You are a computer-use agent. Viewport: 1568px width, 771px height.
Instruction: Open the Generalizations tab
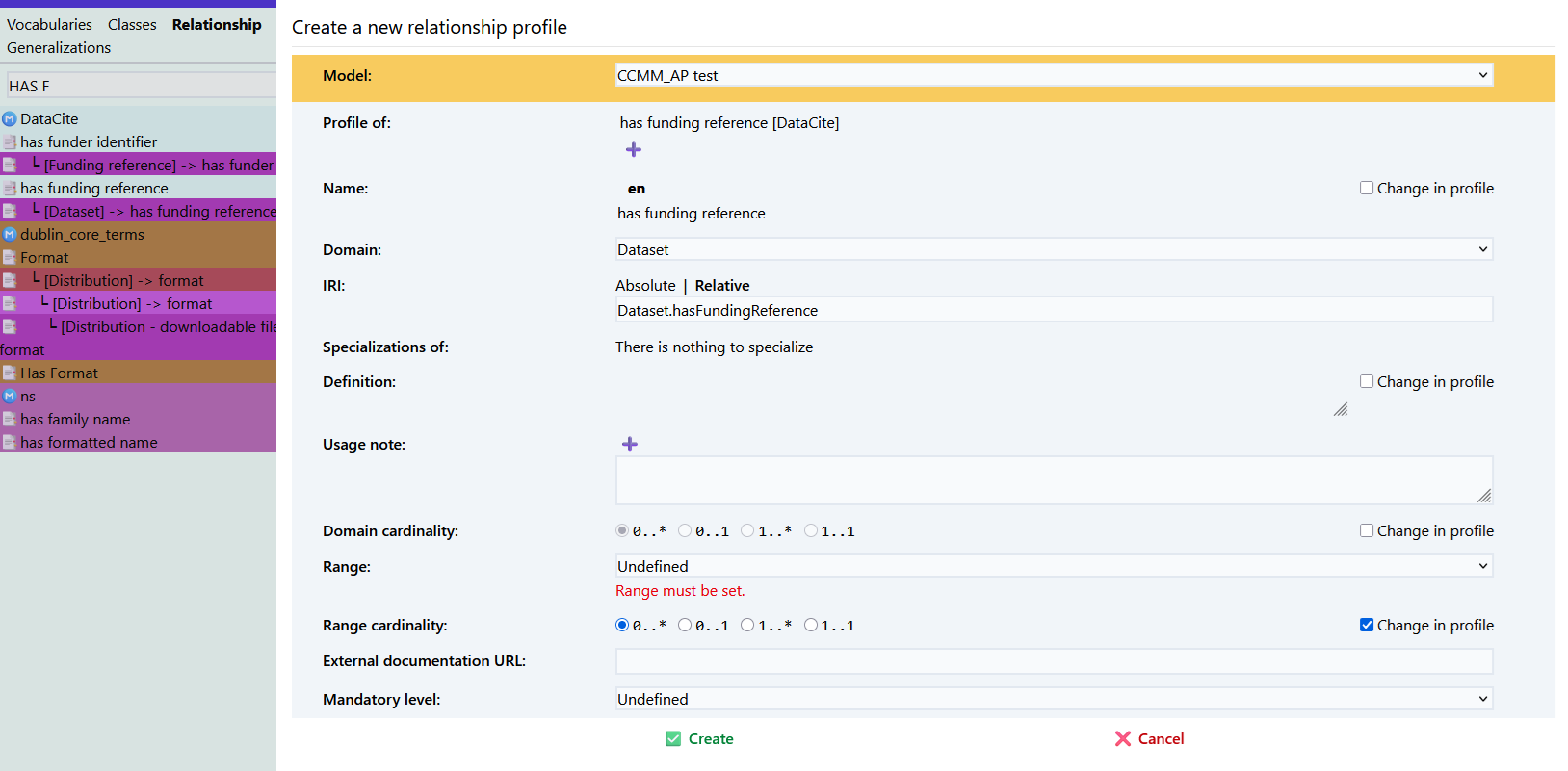click(59, 48)
